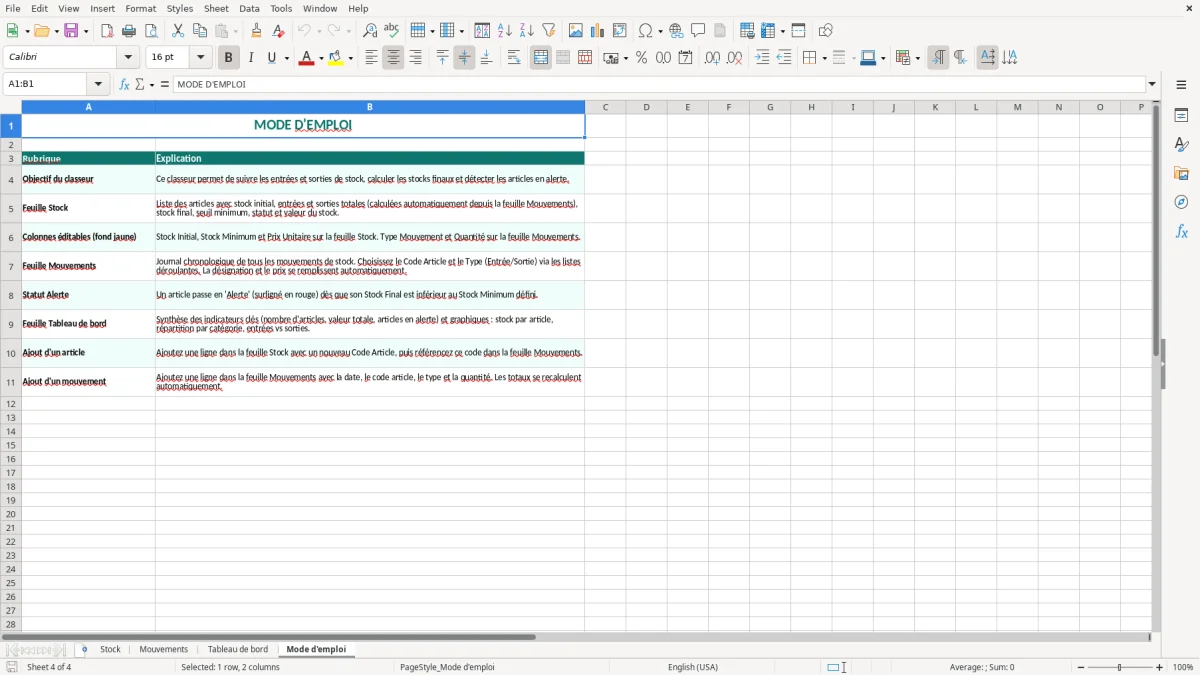Activate Clone Formatting paintbrush
Viewport: 1200px width, 675px height.
[256, 31]
